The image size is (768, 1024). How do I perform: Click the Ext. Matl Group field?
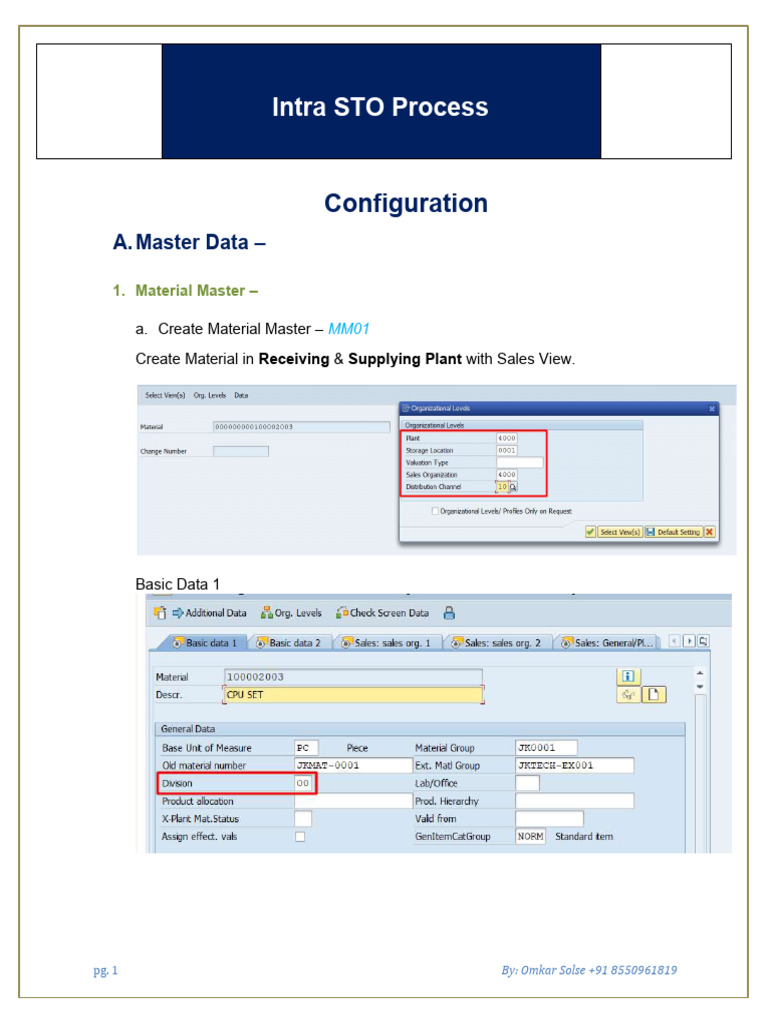coord(575,765)
